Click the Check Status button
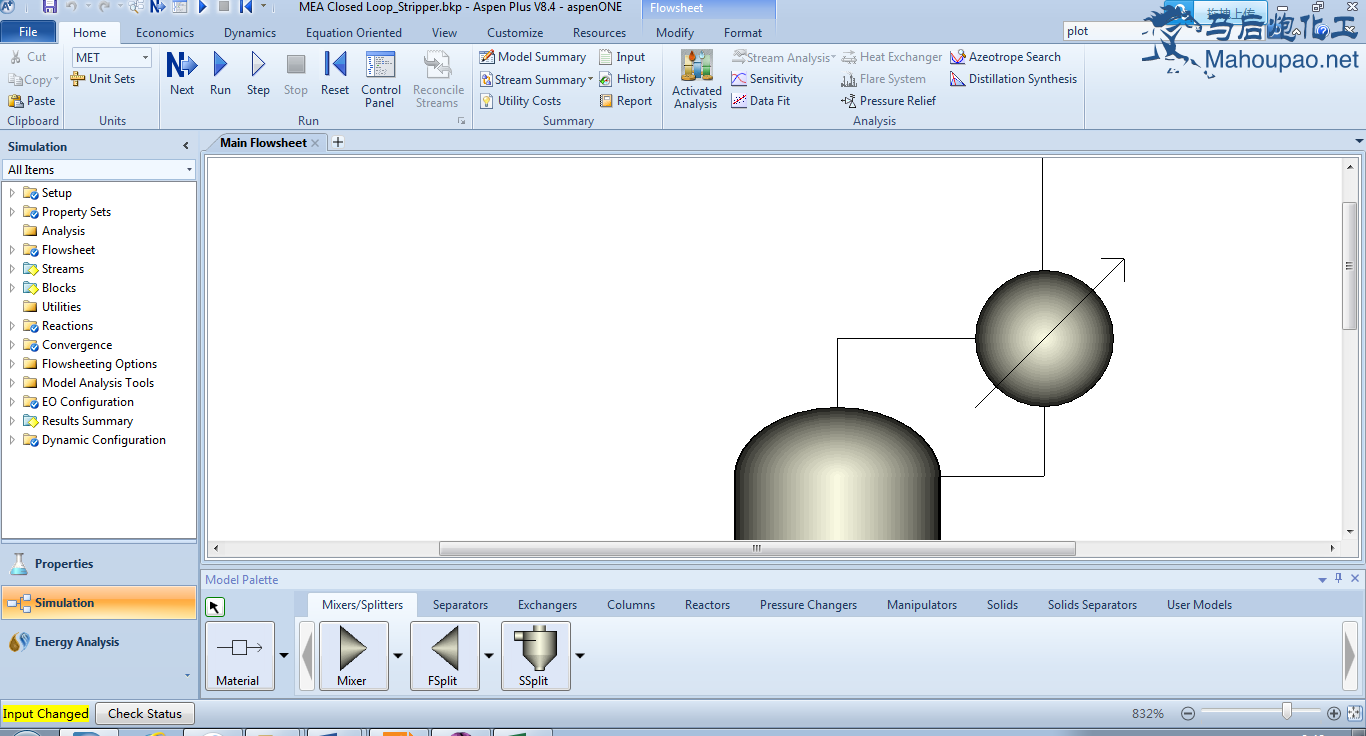The width and height of the screenshot is (1366, 736). 145,714
